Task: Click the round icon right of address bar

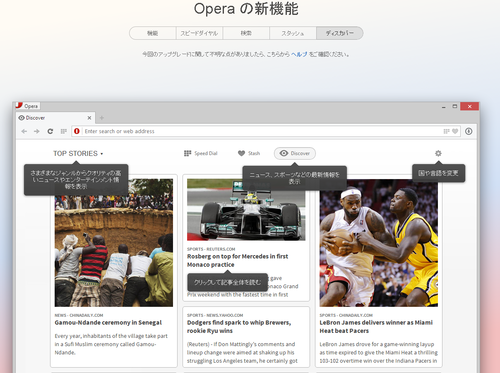Action: pos(469,131)
